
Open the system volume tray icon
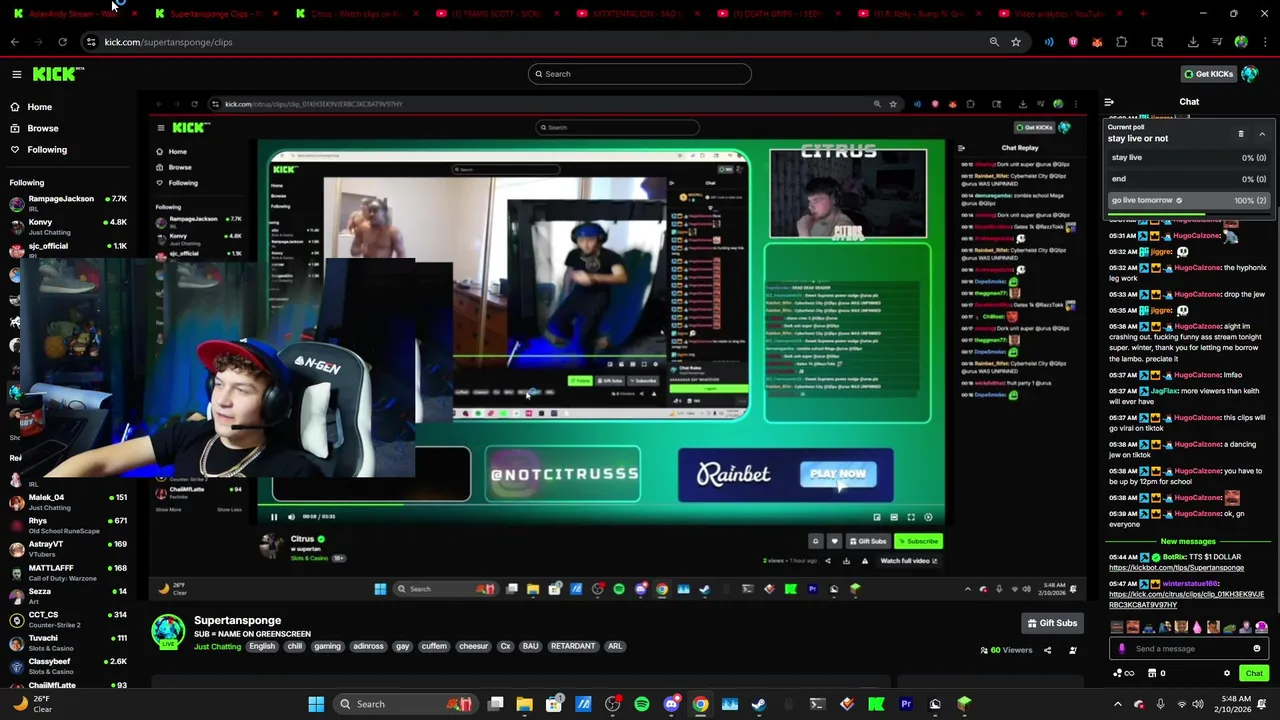click(1198, 704)
